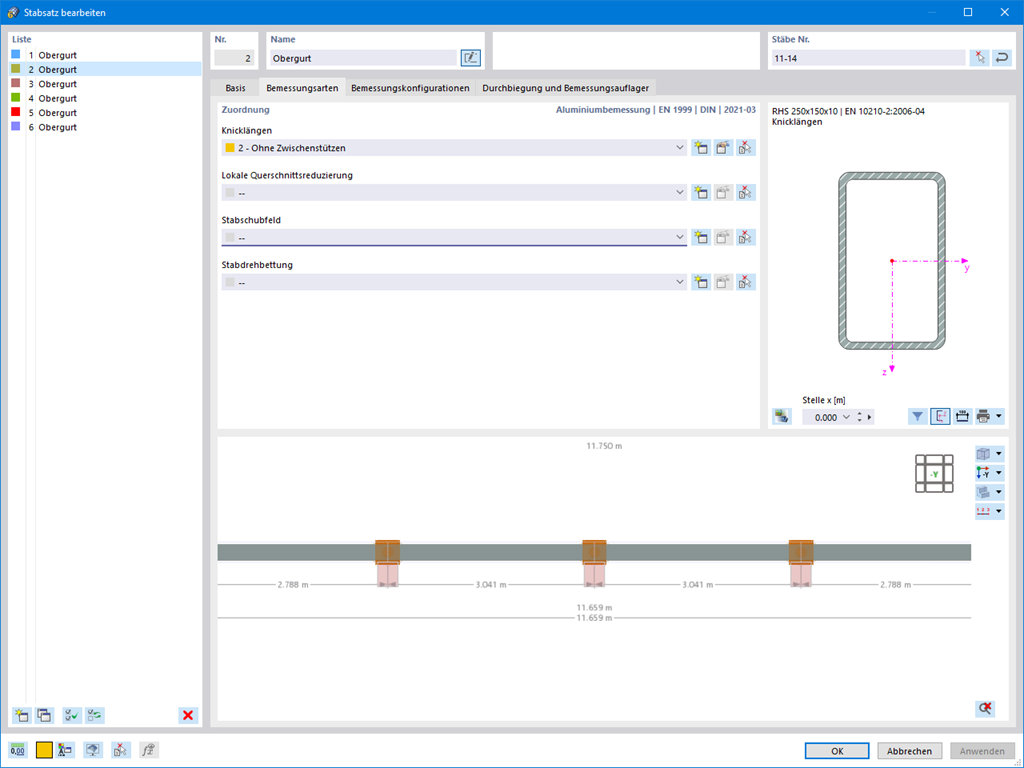Screen dimensions: 1024x768
Task: Click the red X delete icon
Action: 188,715
